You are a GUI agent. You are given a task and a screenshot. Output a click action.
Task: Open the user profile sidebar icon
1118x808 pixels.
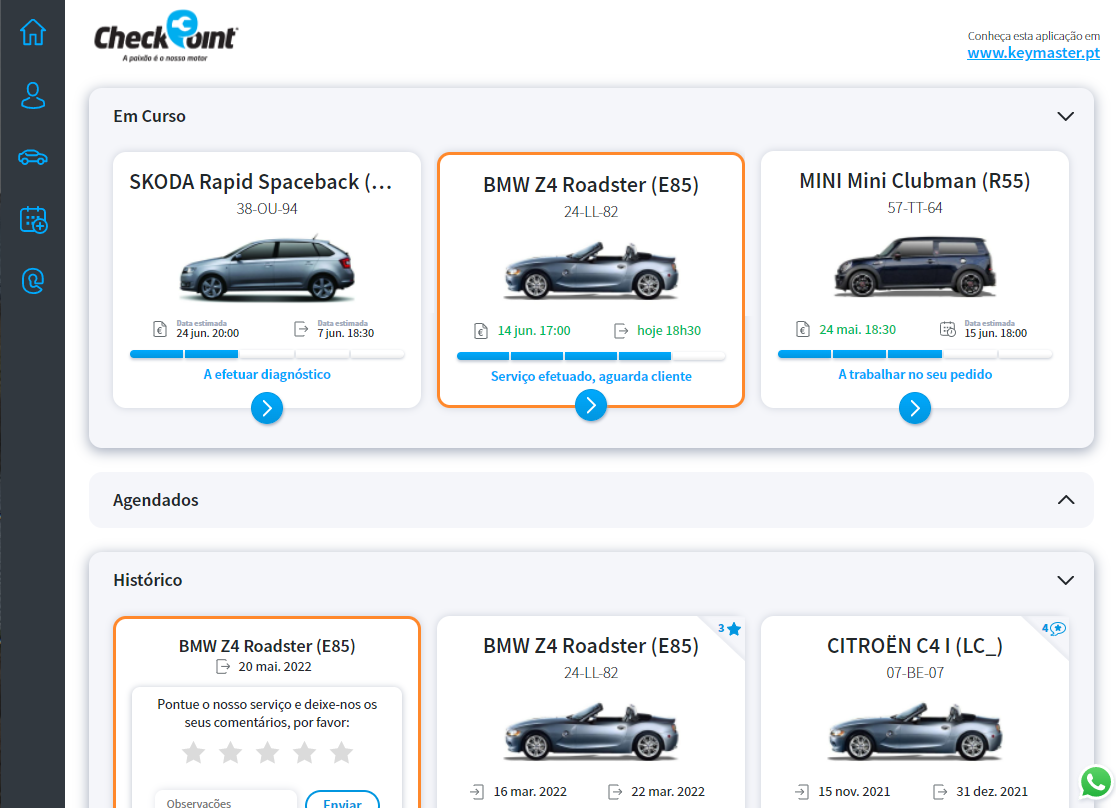33,96
